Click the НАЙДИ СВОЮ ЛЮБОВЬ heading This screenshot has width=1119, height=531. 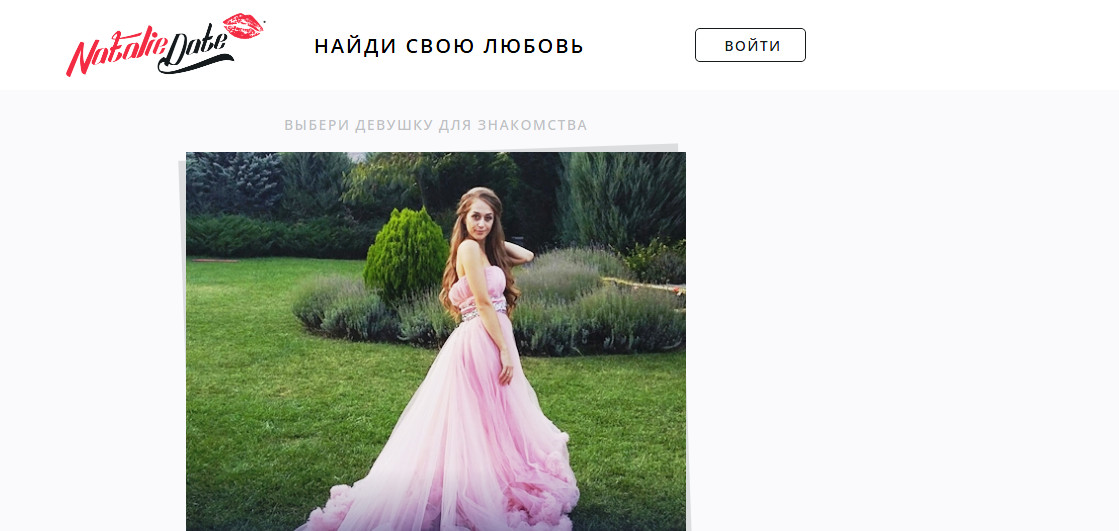pyautogui.click(x=449, y=46)
